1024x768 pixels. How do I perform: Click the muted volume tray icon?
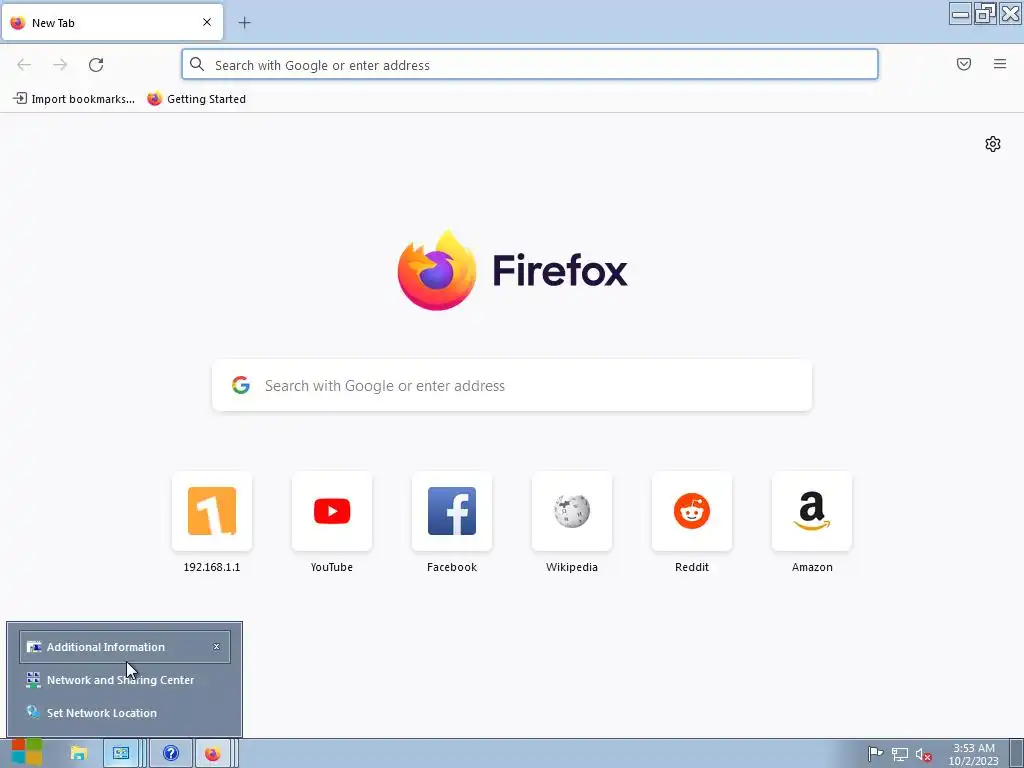[923, 754]
